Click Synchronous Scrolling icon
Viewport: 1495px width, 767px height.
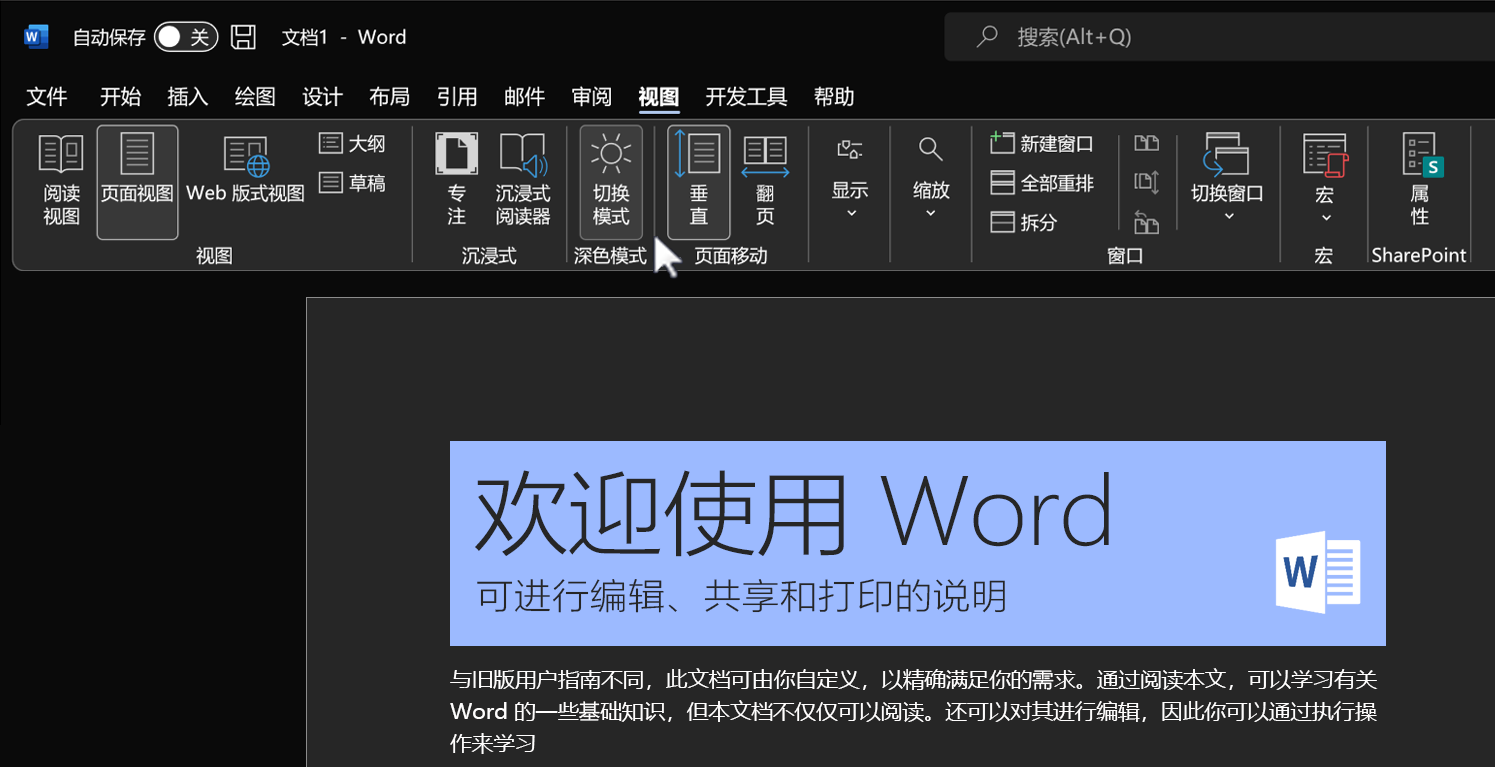1147,183
